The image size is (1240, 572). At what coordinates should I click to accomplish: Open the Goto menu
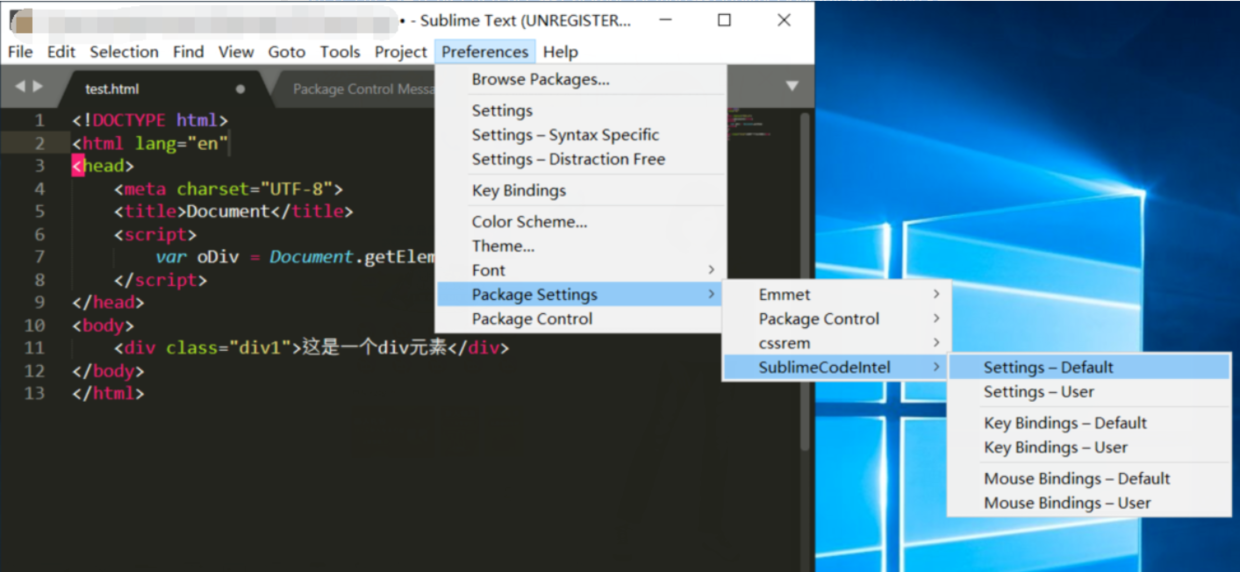(x=287, y=52)
